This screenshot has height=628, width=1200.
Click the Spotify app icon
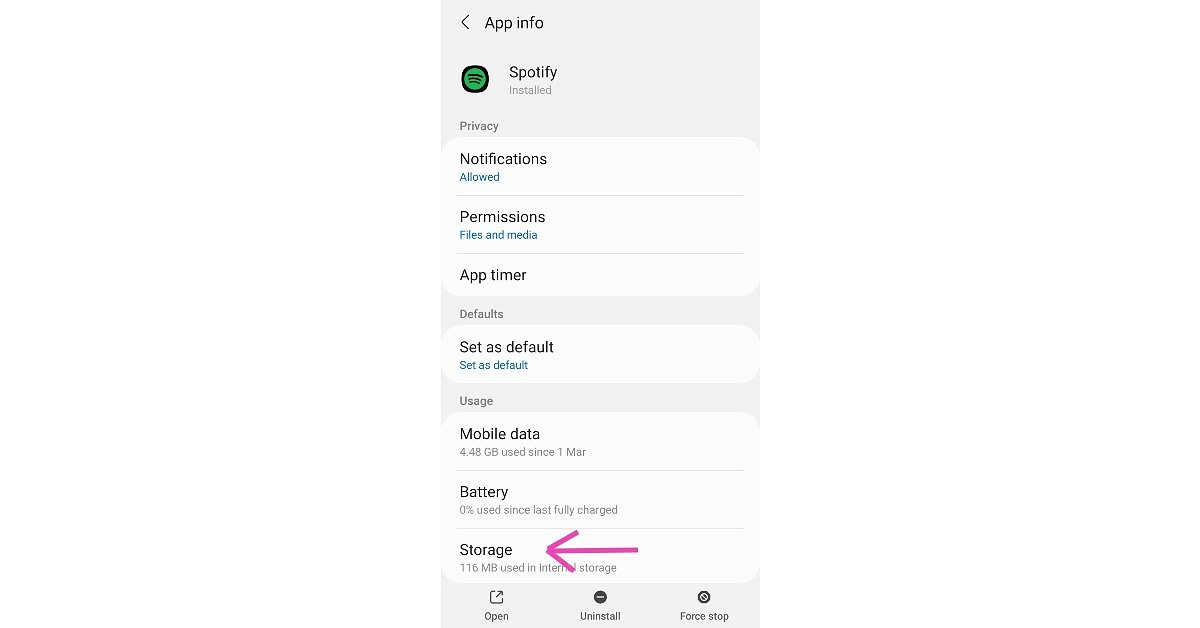click(474, 79)
